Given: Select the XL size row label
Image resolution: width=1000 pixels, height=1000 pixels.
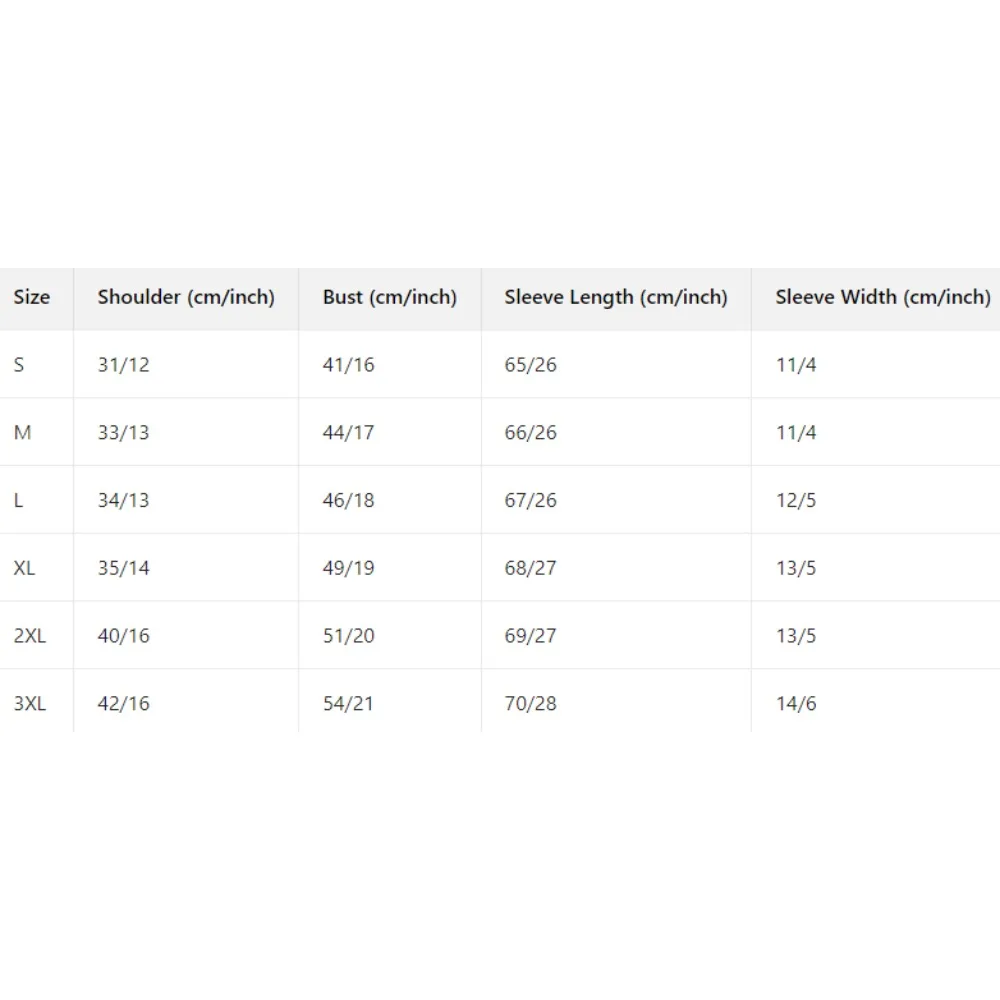Looking at the screenshot, I should 25,568.
